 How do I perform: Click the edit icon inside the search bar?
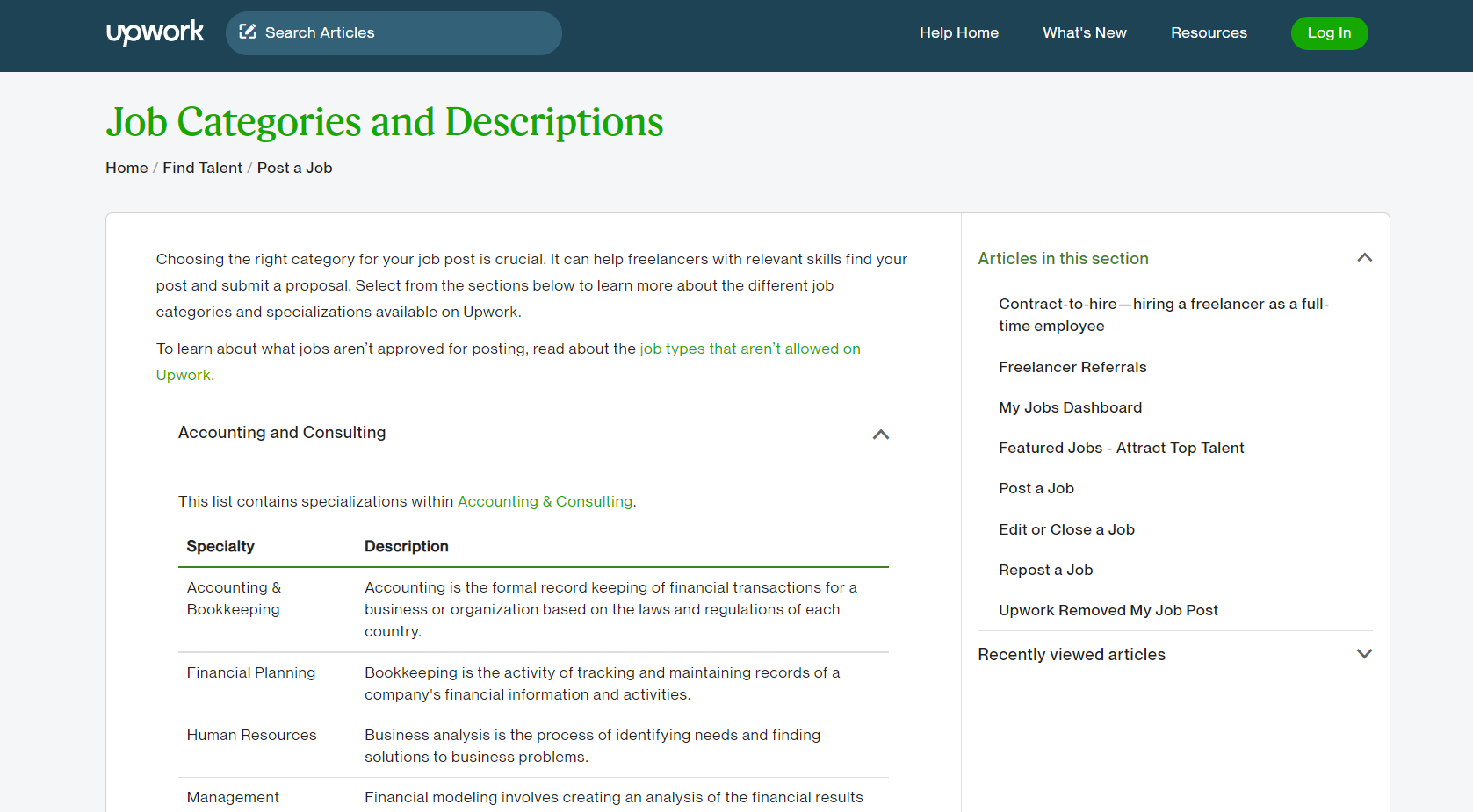249,32
